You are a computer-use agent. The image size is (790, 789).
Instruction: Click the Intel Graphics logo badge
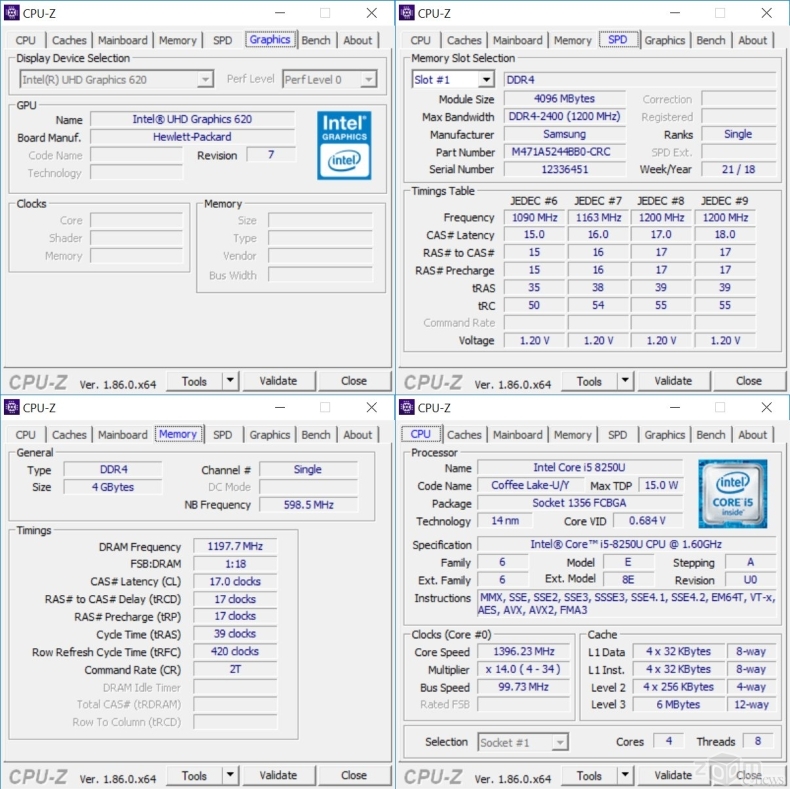pos(344,145)
